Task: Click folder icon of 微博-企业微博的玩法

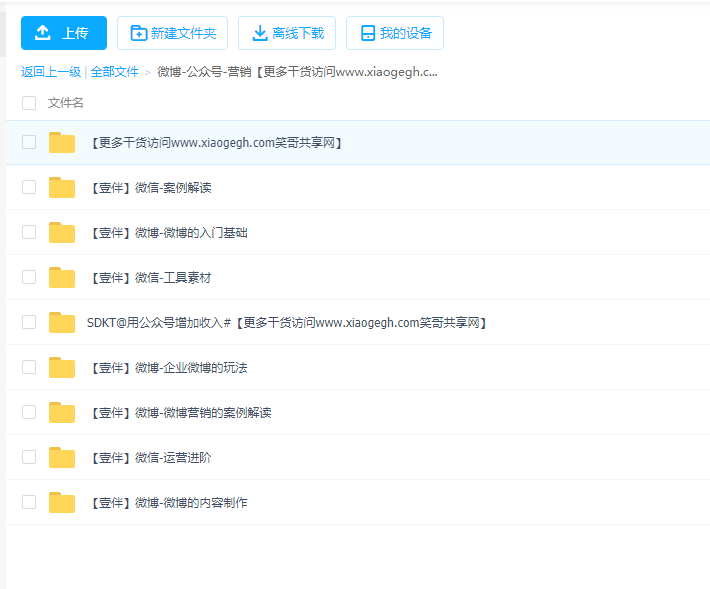Action: coord(62,367)
